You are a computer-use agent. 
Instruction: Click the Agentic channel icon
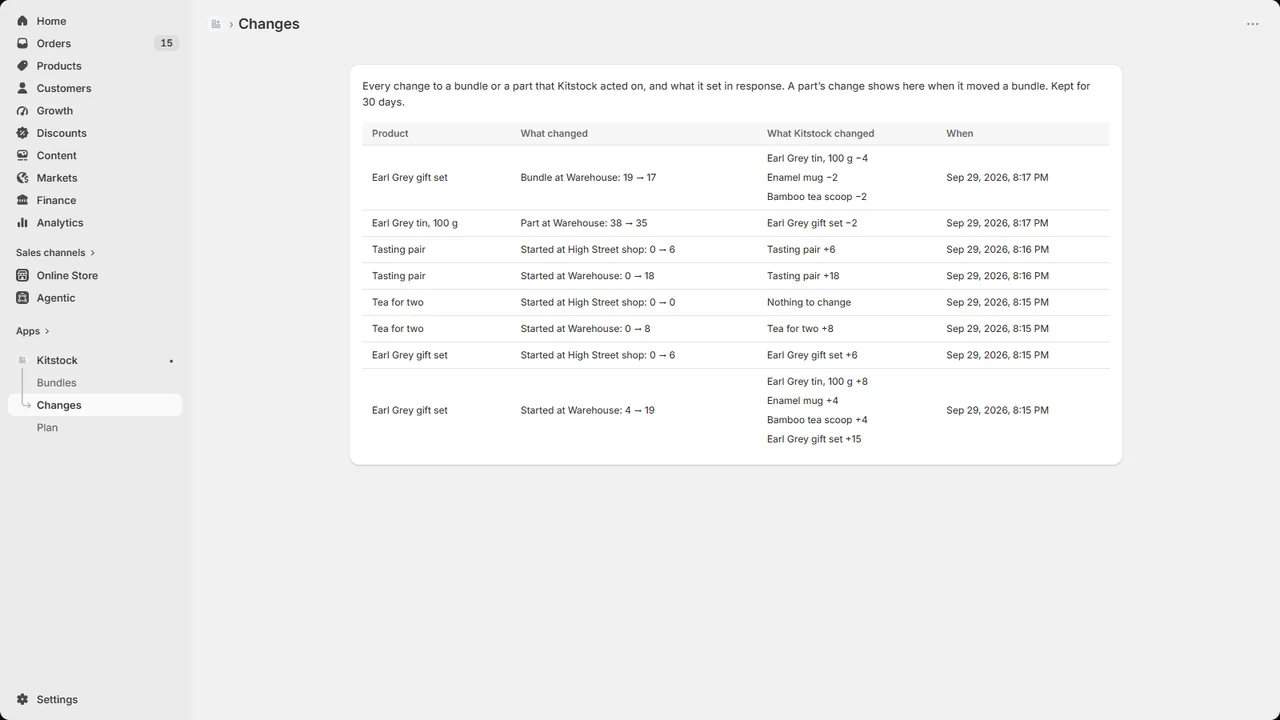22,298
